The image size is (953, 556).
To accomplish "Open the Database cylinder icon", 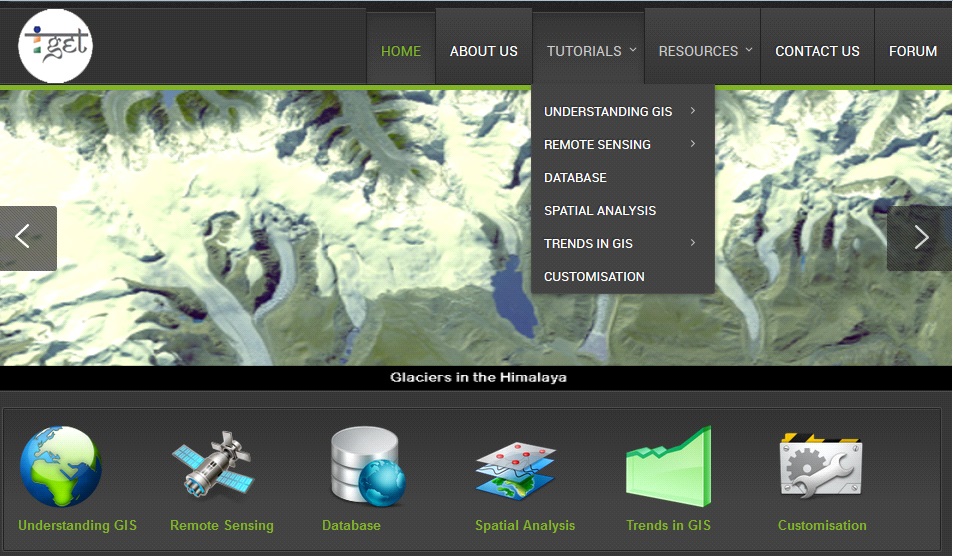I will [368, 467].
